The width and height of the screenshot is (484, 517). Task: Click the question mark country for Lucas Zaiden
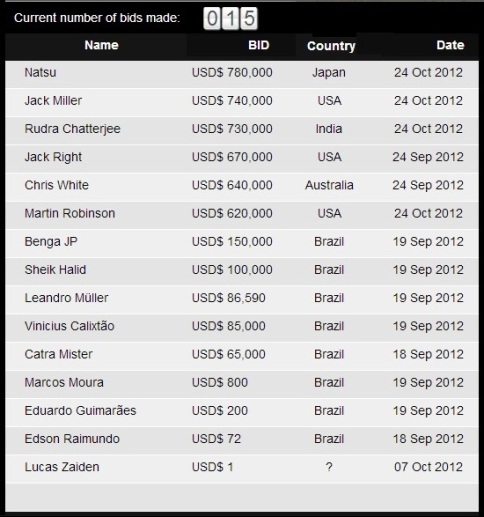(x=329, y=467)
